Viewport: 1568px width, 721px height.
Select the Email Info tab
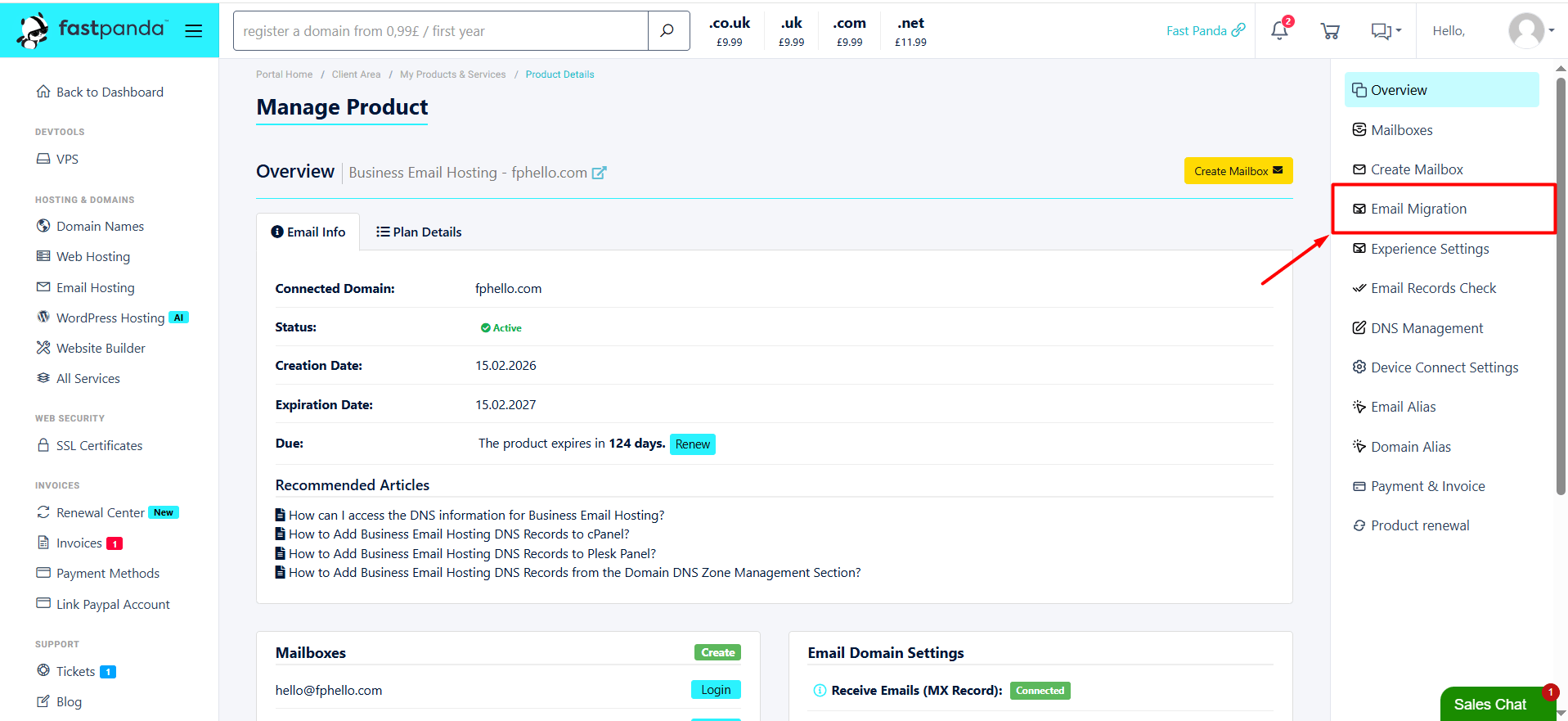click(x=308, y=232)
